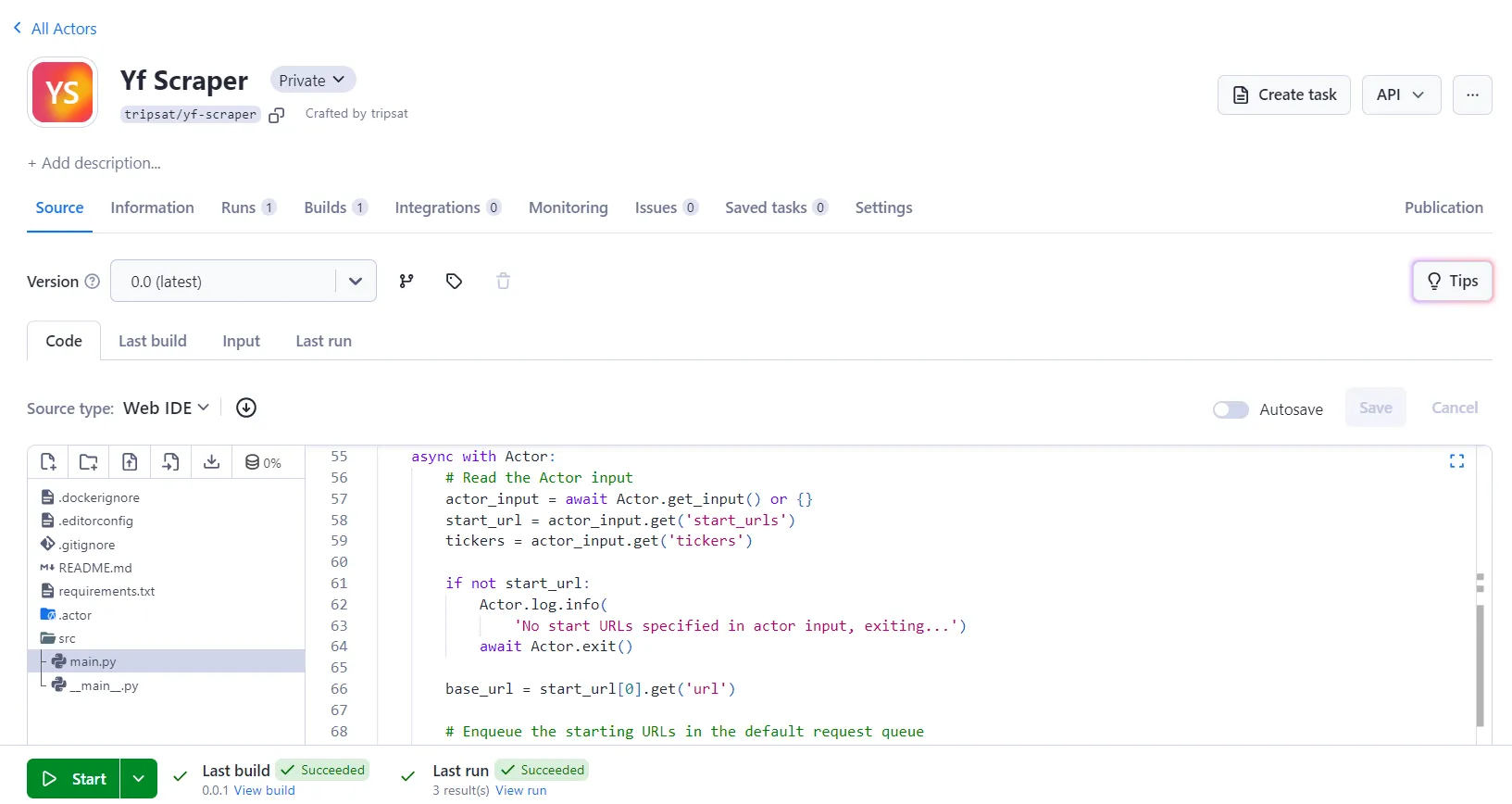The width and height of the screenshot is (1512, 804).
Task: Click the circular download source icon
Action: 246,408
